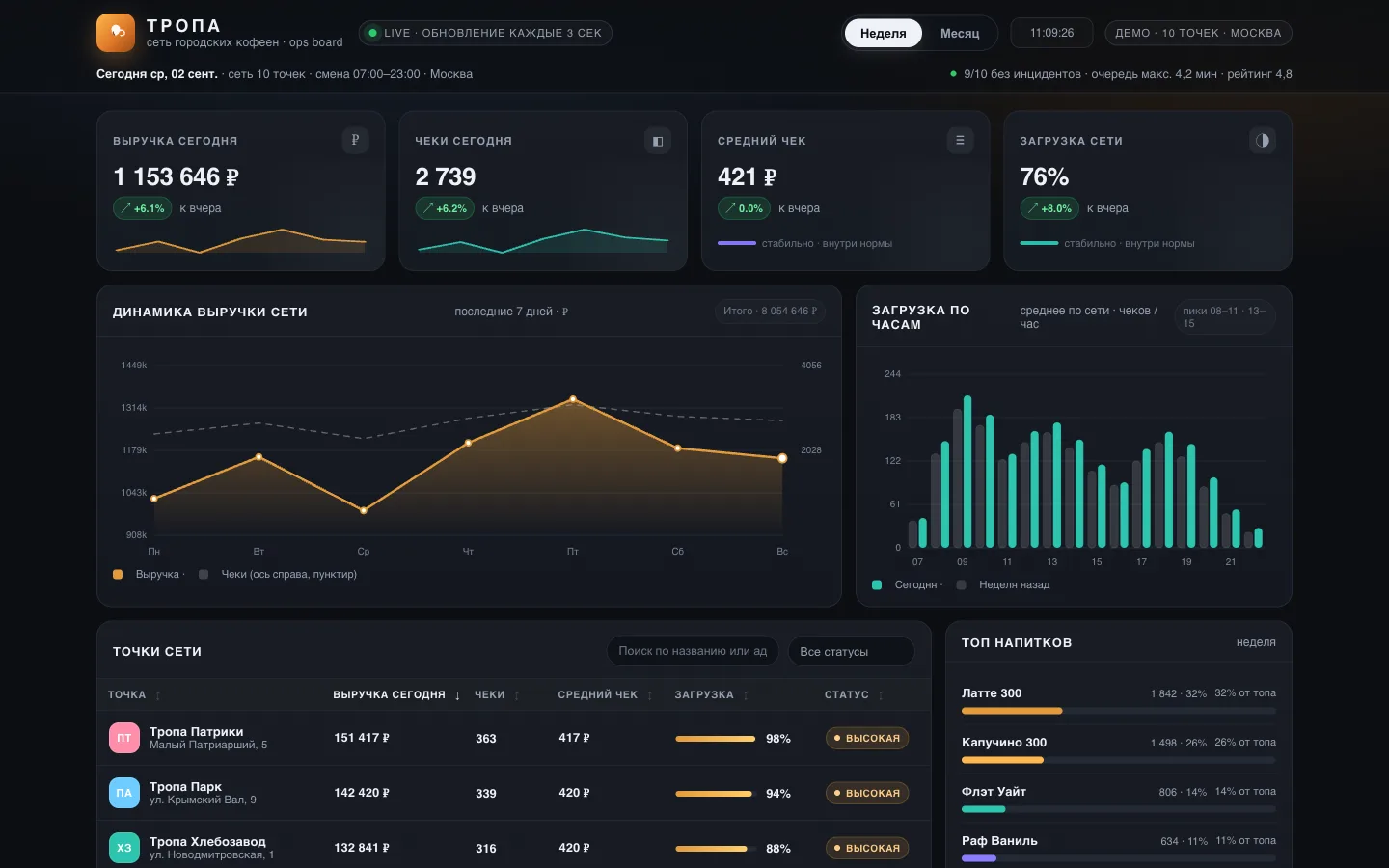Click ВЫСОКАЯ status badge for Тропа Парк
Image resolution: width=1389 pixels, height=868 pixels.
pyautogui.click(x=867, y=794)
